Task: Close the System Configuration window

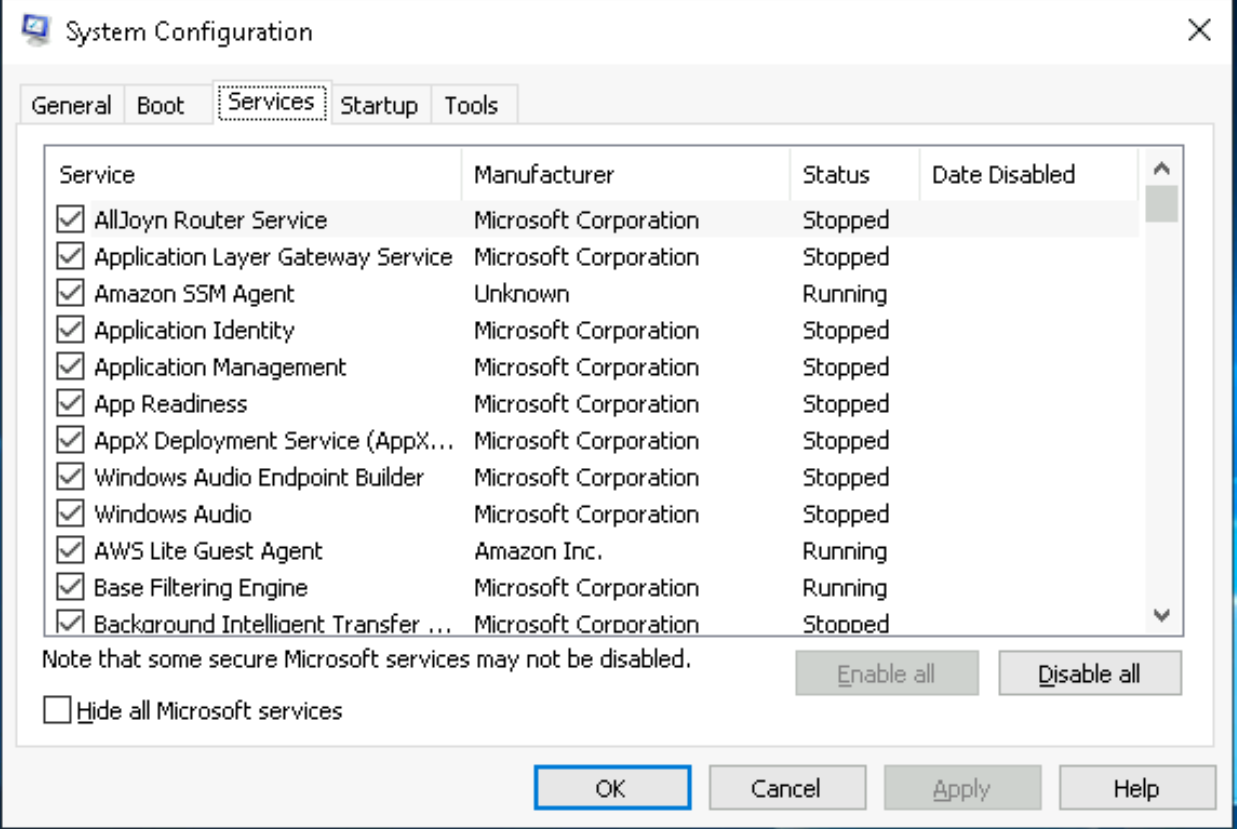Action: (x=1199, y=30)
